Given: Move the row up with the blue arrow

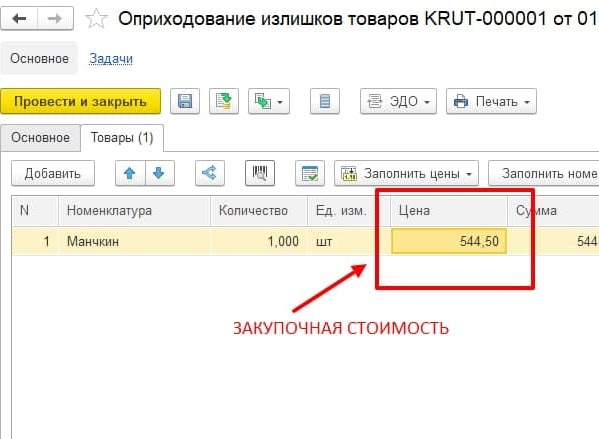Looking at the screenshot, I should point(130,173).
